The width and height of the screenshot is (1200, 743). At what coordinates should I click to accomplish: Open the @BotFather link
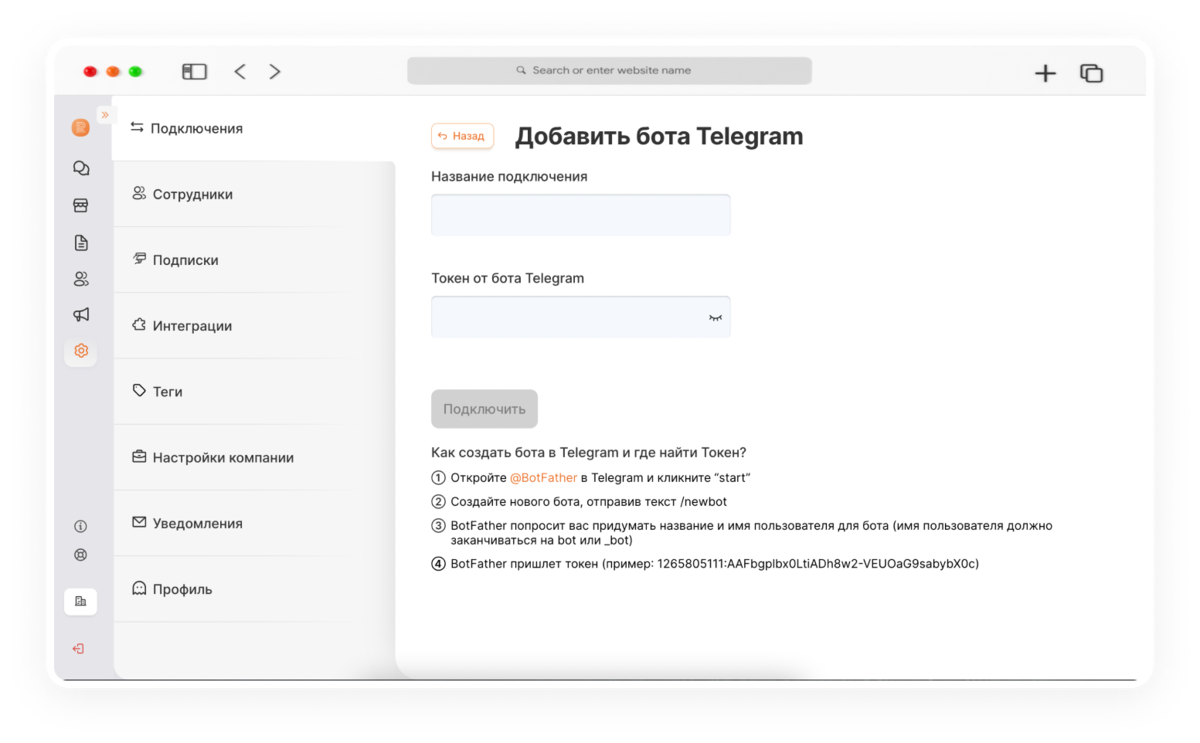[543, 478]
